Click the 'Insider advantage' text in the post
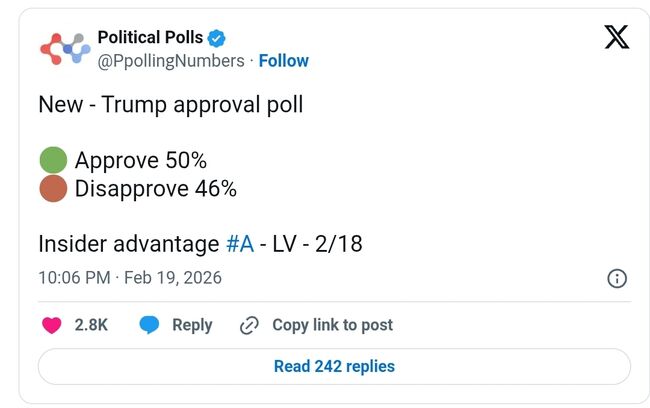This screenshot has width=650, height=408. click(128, 244)
